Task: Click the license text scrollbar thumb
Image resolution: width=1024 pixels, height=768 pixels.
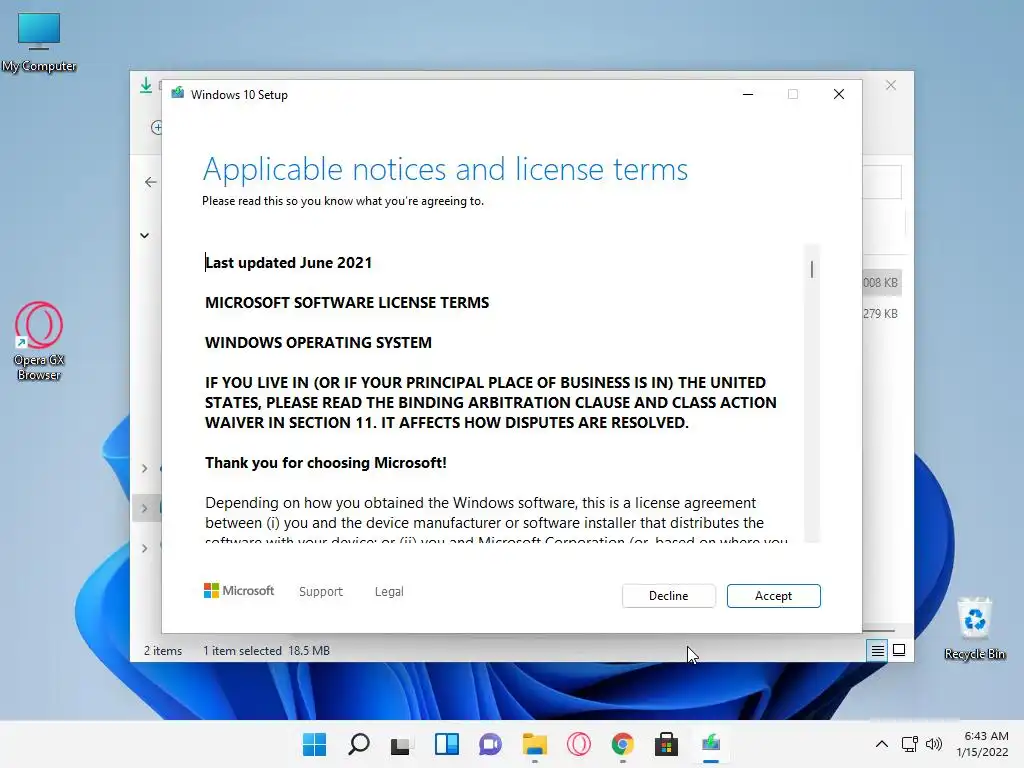Action: (812, 269)
